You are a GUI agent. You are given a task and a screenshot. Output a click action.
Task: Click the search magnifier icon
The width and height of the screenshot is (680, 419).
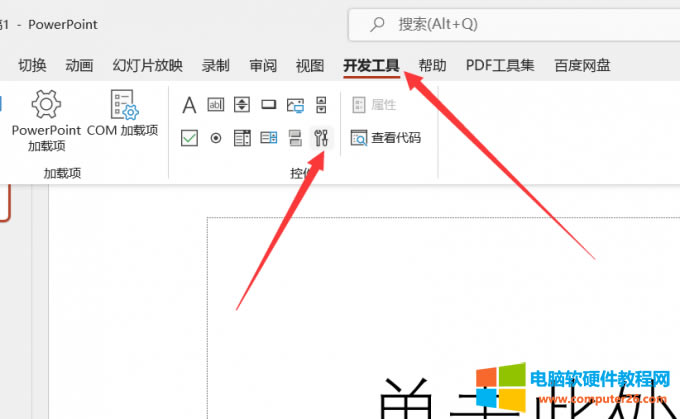coord(377,24)
